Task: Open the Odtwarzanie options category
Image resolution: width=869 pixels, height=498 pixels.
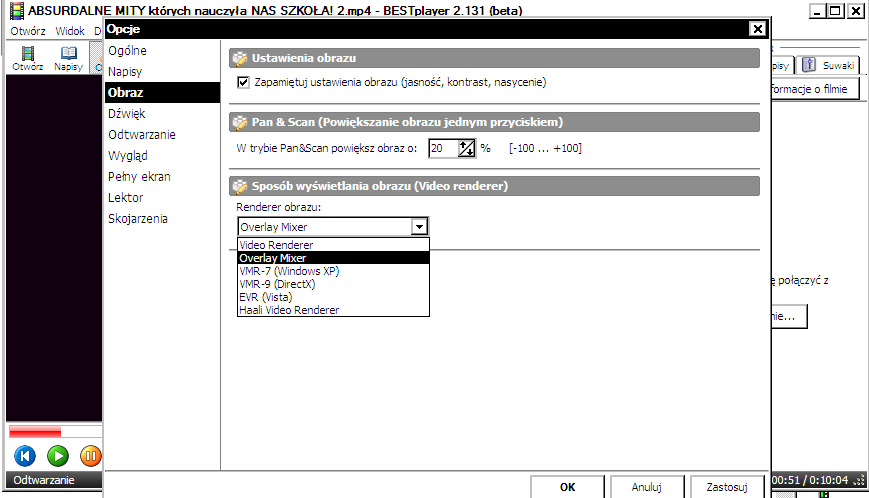Action: click(162, 135)
